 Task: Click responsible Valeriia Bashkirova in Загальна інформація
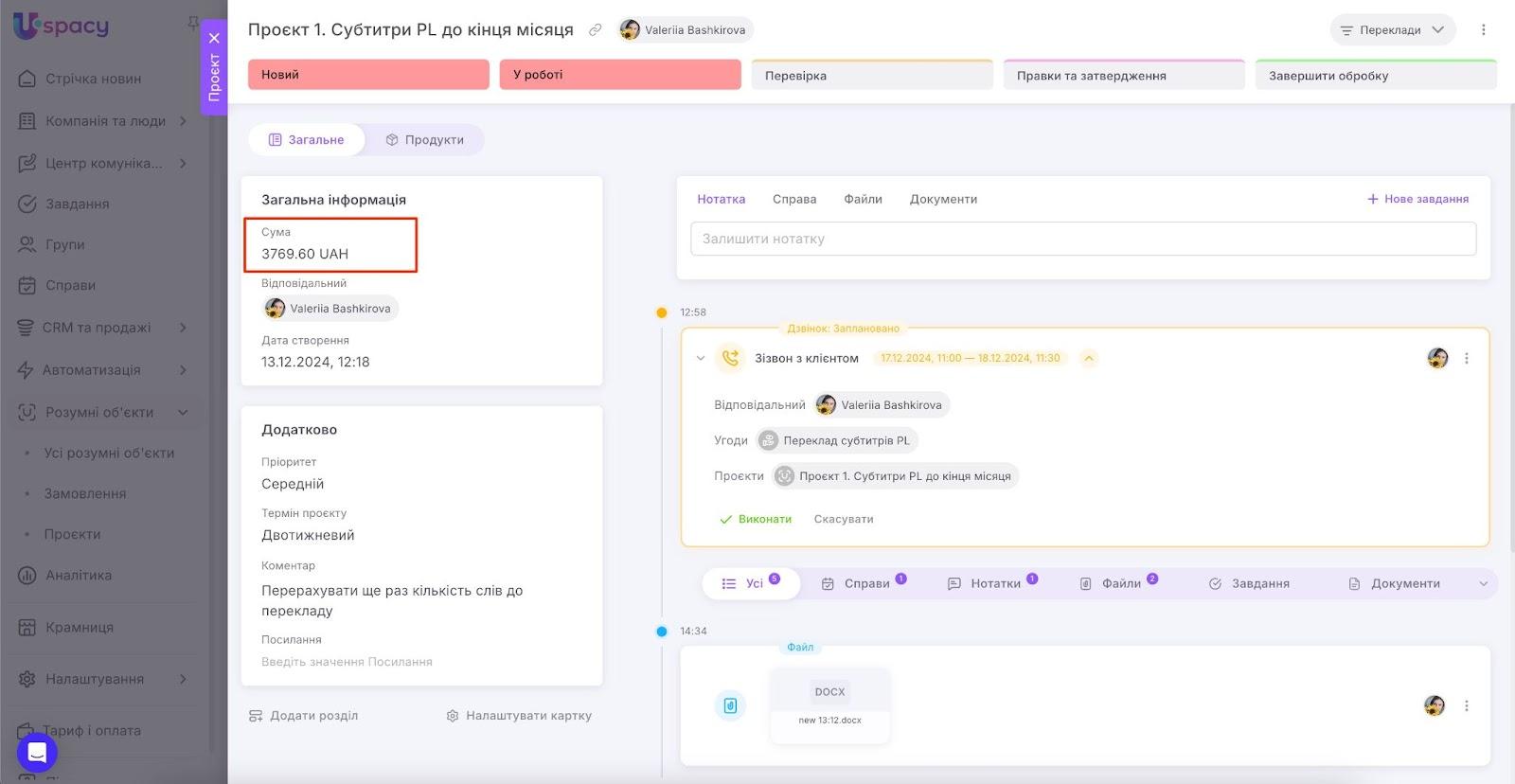tap(330, 309)
